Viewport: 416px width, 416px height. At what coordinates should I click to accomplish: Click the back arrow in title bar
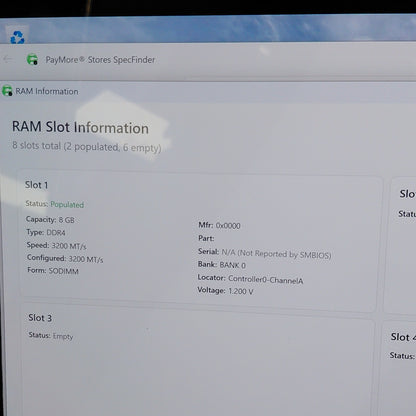pos(7,59)
